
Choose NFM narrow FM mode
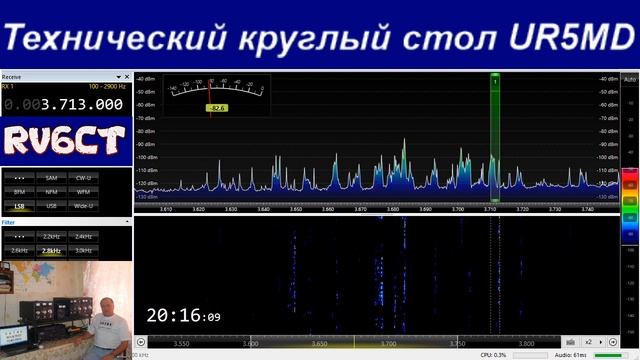pos(51,191)
